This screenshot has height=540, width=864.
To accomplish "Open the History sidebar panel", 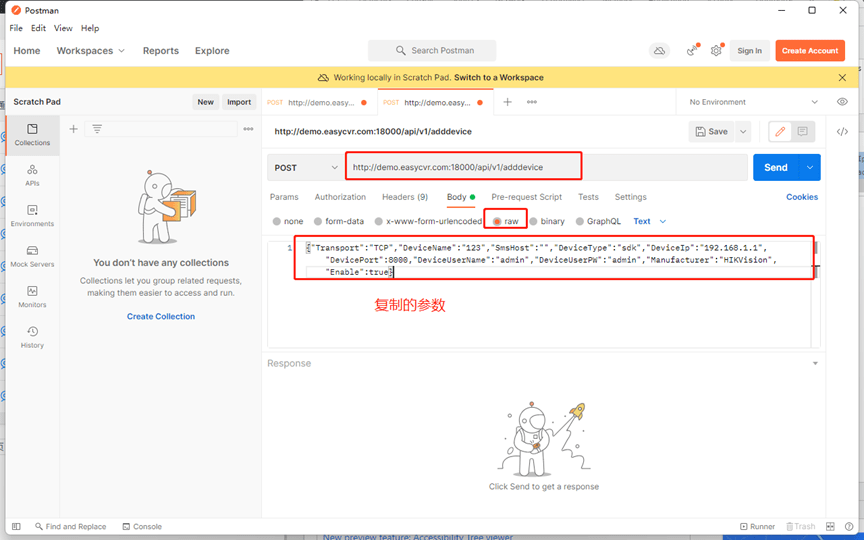I will click(32, 337).
